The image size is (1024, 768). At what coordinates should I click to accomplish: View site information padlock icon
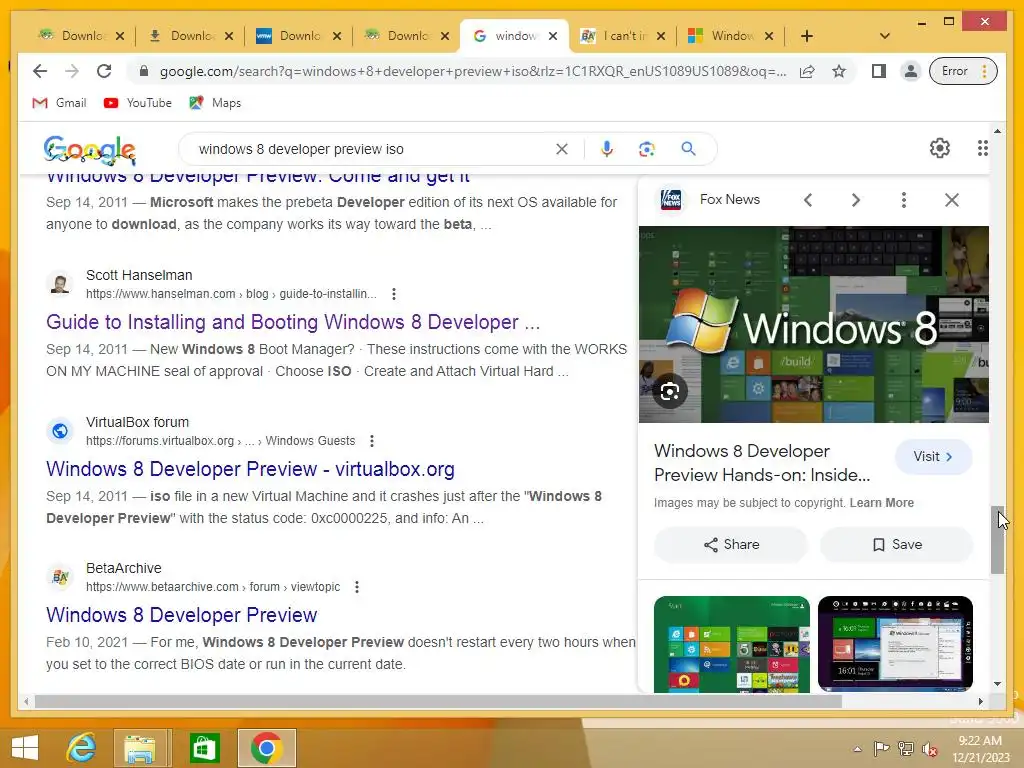click(x=144, y=71)
